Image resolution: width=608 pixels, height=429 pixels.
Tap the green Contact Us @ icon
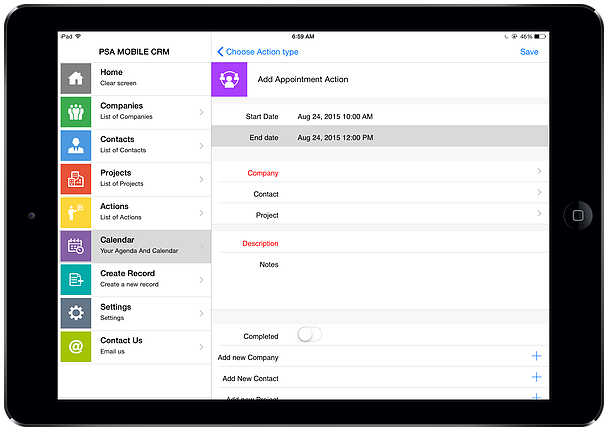(x=76, y=347)
